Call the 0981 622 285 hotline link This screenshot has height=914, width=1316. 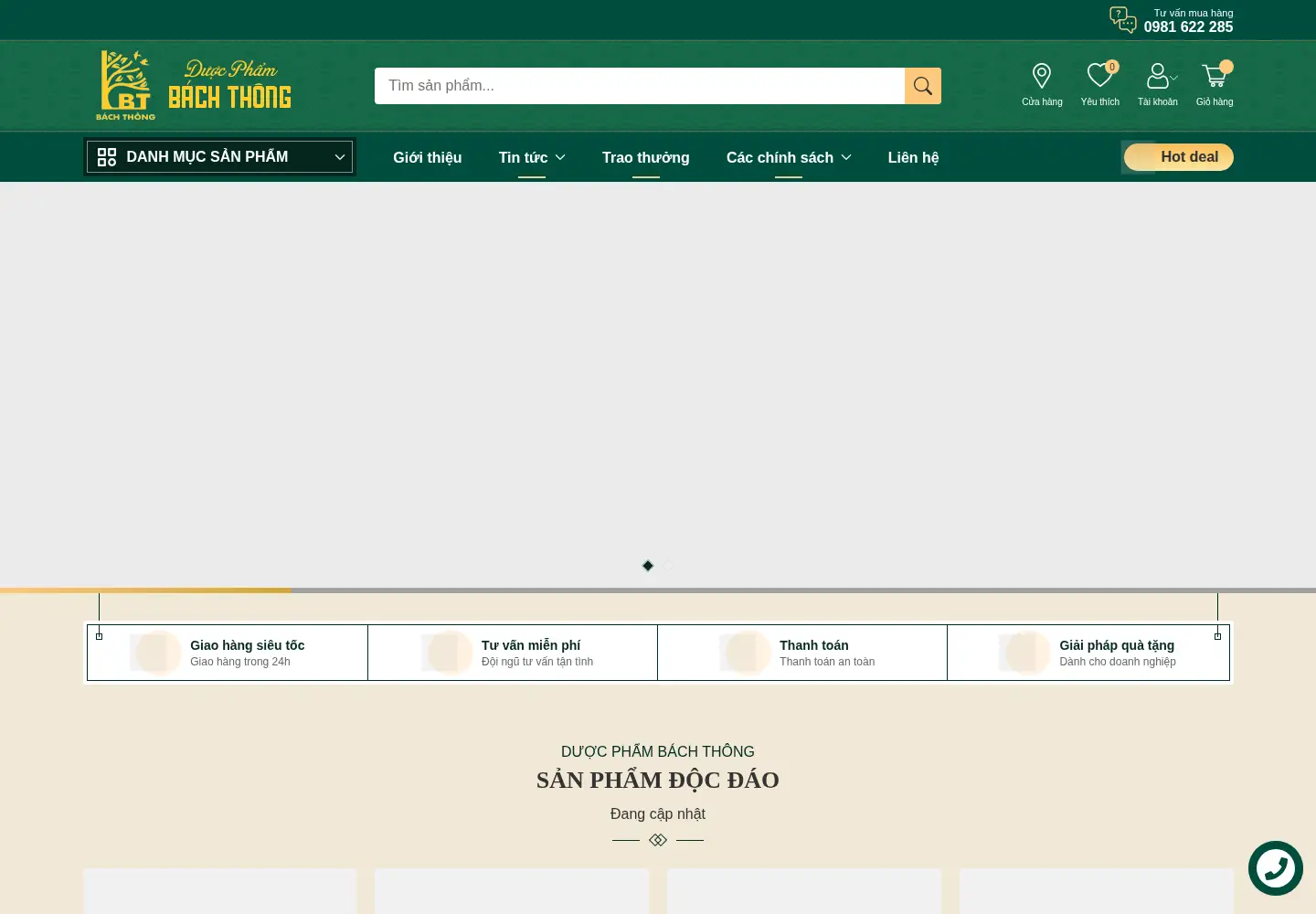pyautogui.click(x=1188, y=27)
